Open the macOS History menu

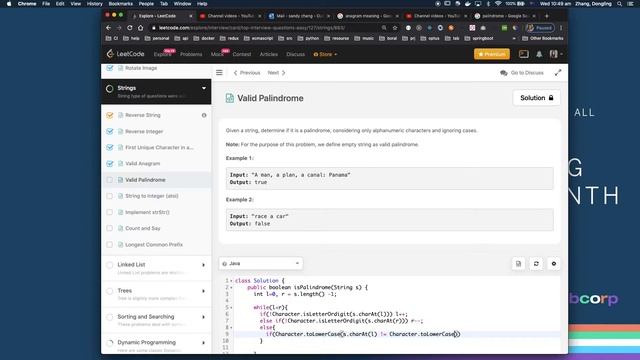[x=94, y=4]
